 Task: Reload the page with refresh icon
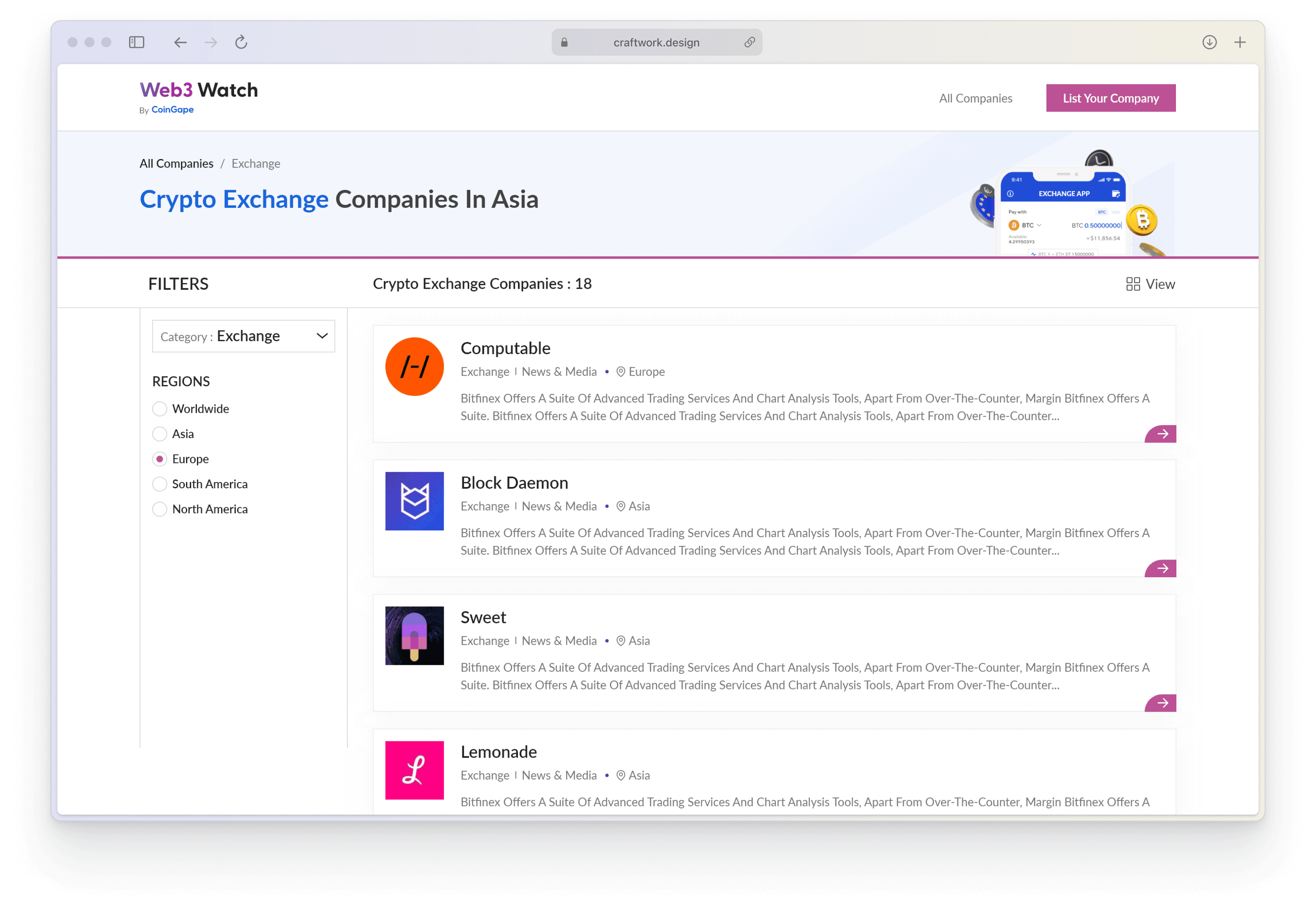pyautogui.click(x=241, y=43)
